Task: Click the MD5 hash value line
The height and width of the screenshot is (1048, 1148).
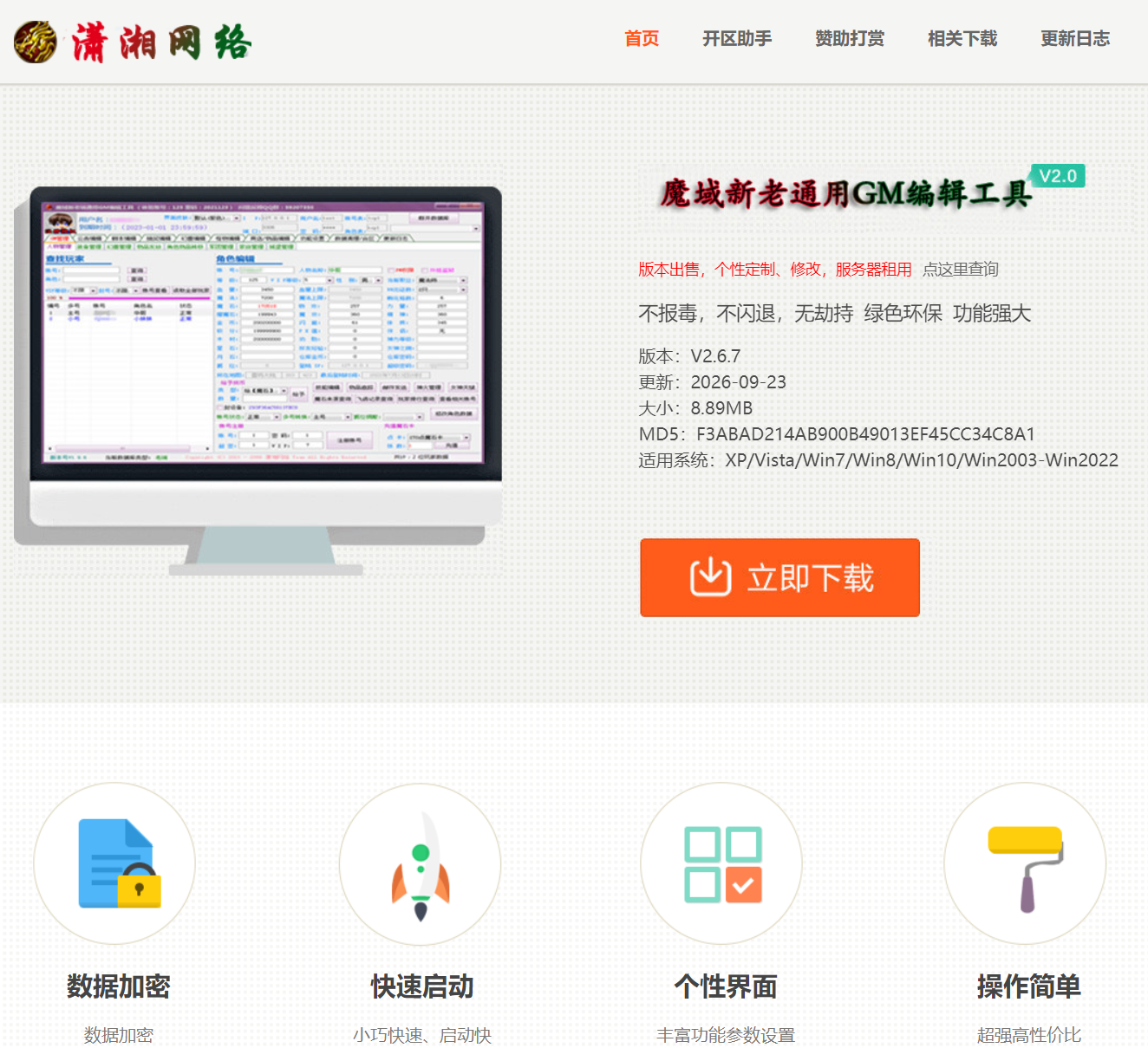Action: tap(837, 434)
